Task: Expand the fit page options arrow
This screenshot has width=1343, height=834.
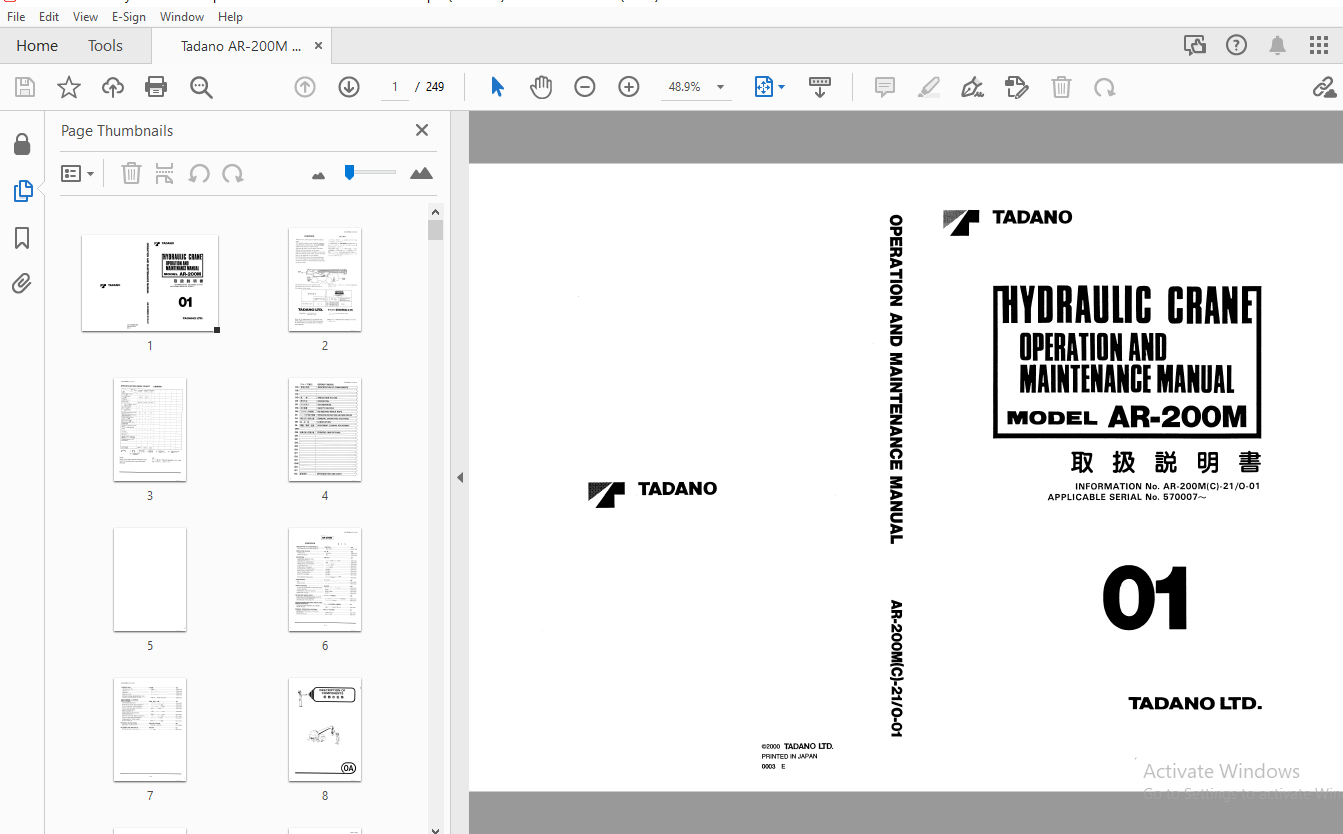Action: pos(782,87)
